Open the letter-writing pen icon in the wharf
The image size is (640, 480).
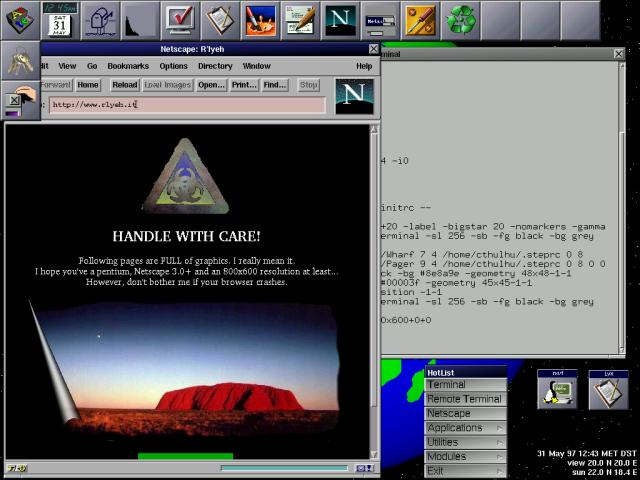(x=300, y=20)
